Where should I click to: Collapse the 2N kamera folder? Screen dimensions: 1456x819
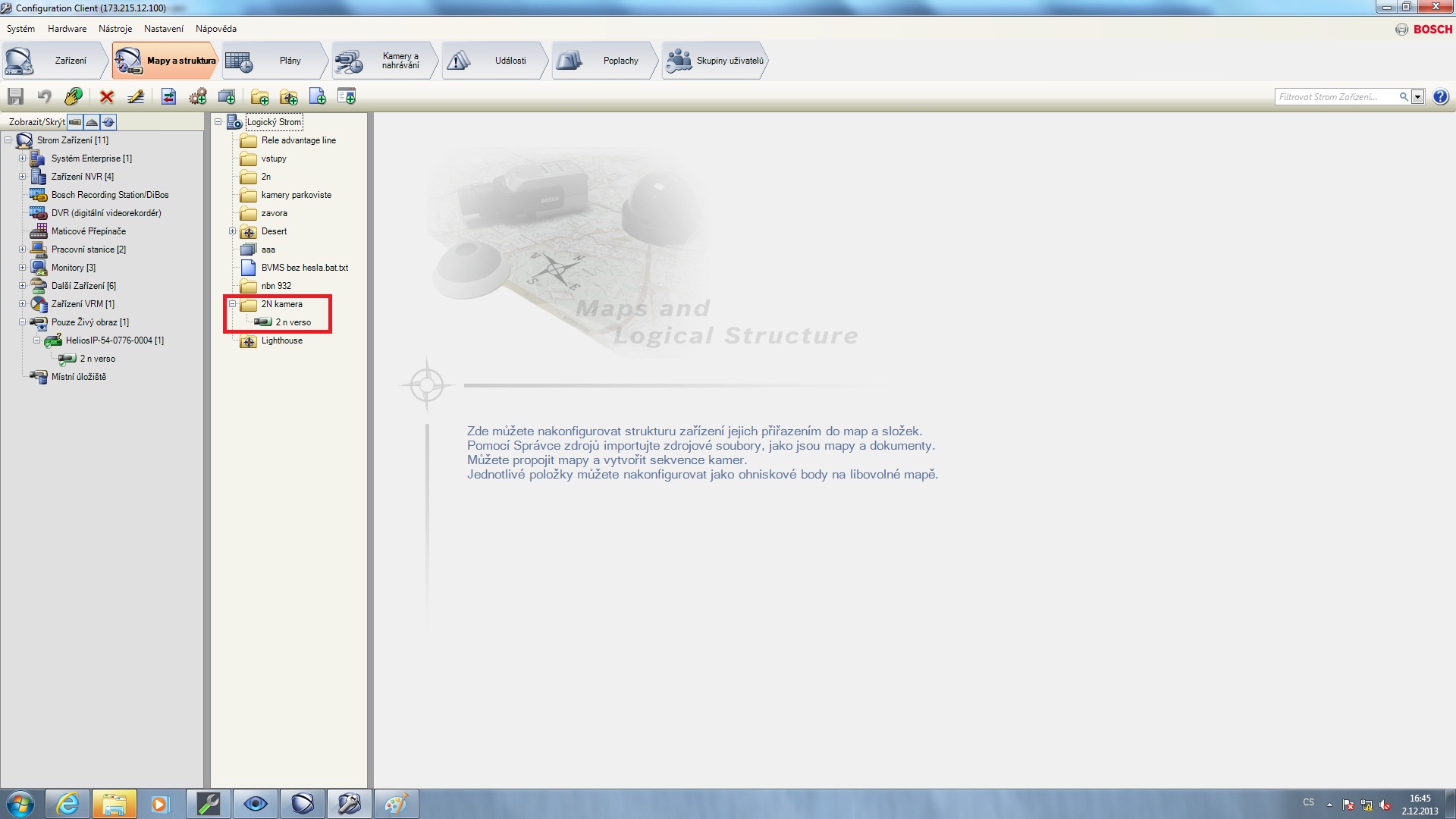tap(233, 304)
